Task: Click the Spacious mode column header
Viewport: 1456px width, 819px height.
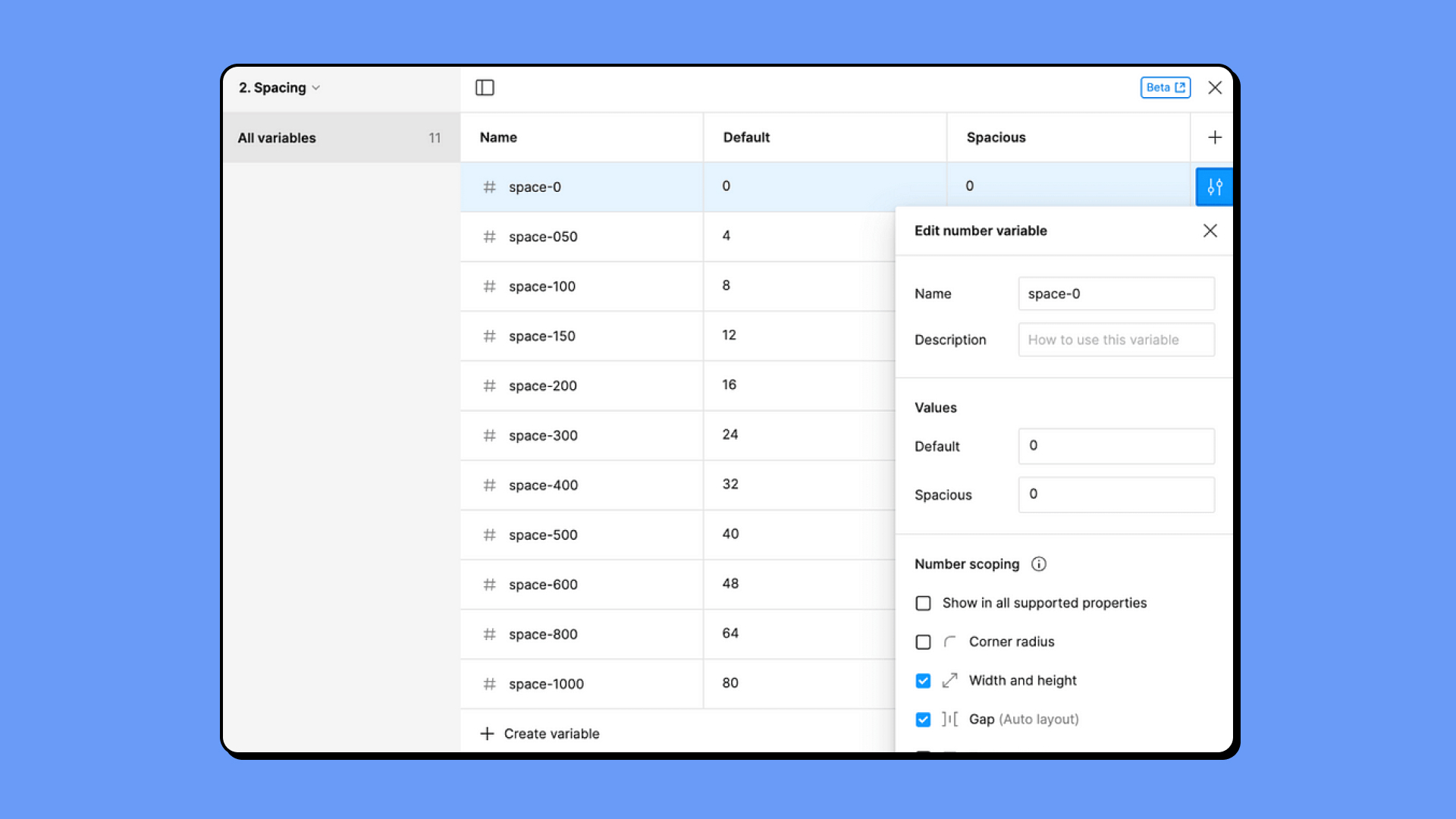Action: point(996,137)
